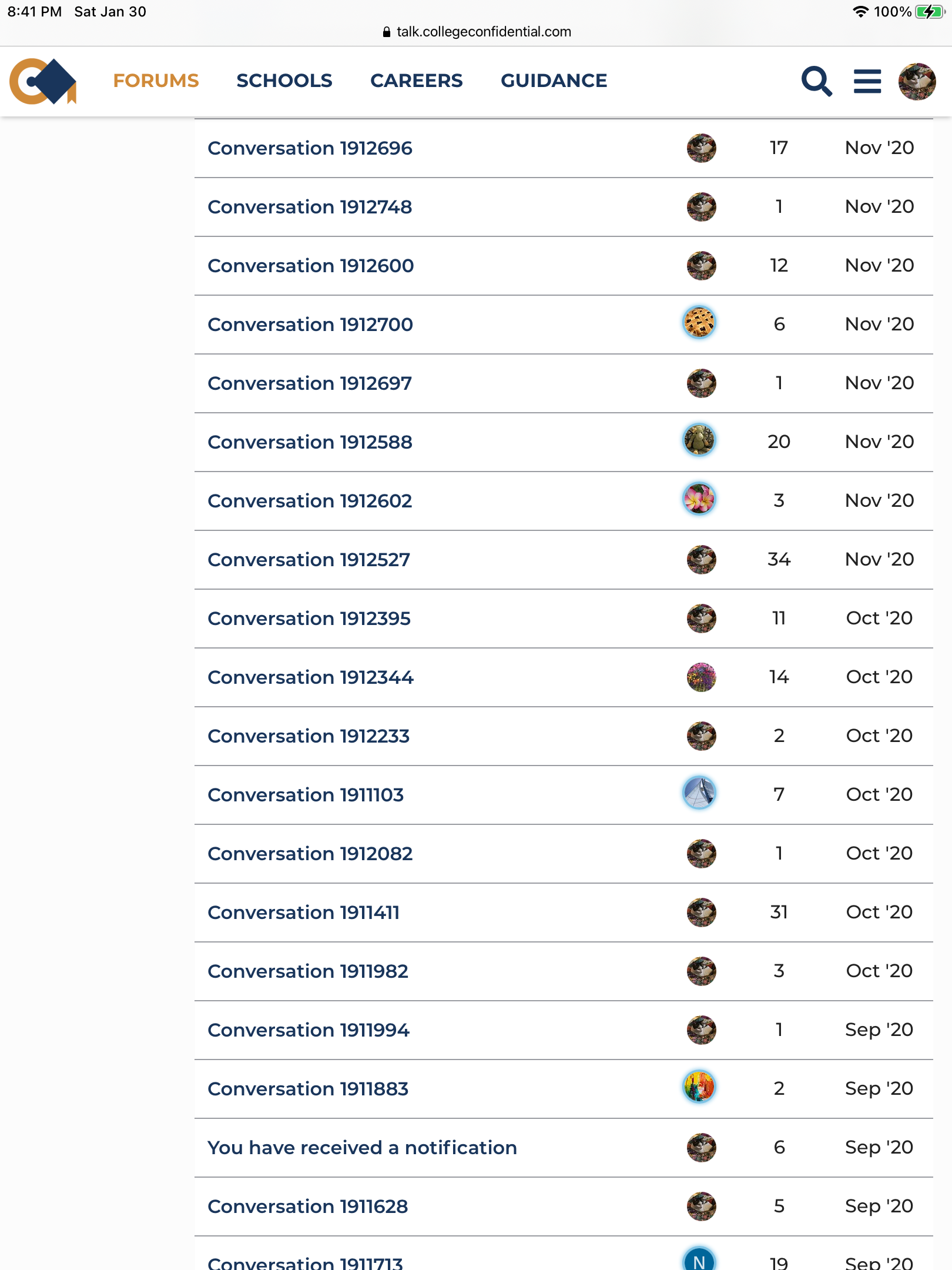Open the Guidance menu item
Viewport: 952px width, 1270px height.
pyautogui.click(x=554, y=81)
